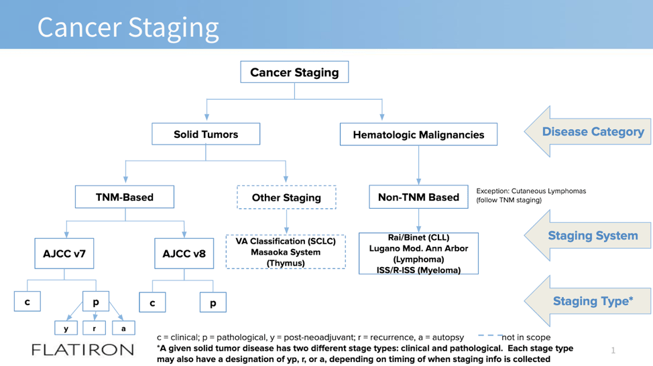Click the 'p' box under AJCC v7
The height and width of the screenshot is (366, 653).
(x=96, y=301)
